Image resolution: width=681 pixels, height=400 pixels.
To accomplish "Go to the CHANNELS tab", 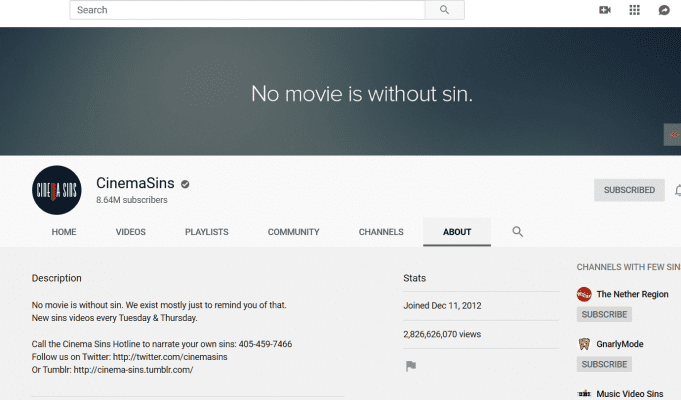I will 381,232.
